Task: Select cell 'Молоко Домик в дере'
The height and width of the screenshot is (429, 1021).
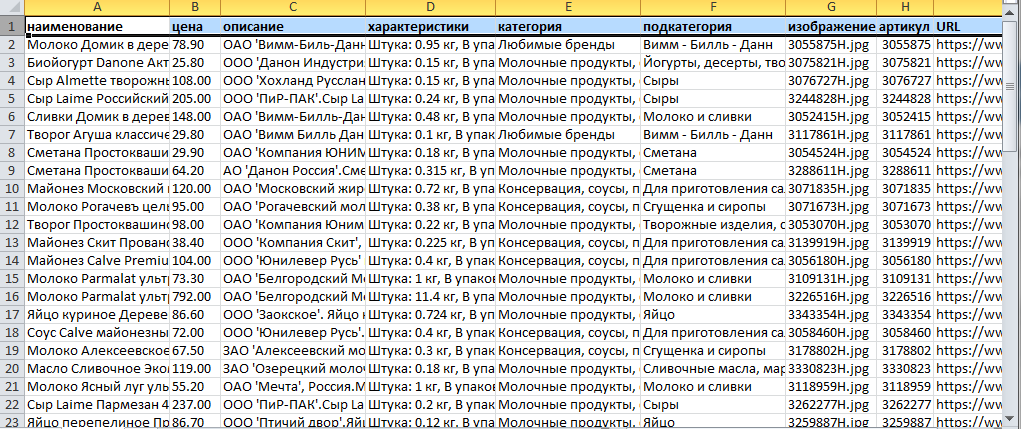Action: coord(98,46)
